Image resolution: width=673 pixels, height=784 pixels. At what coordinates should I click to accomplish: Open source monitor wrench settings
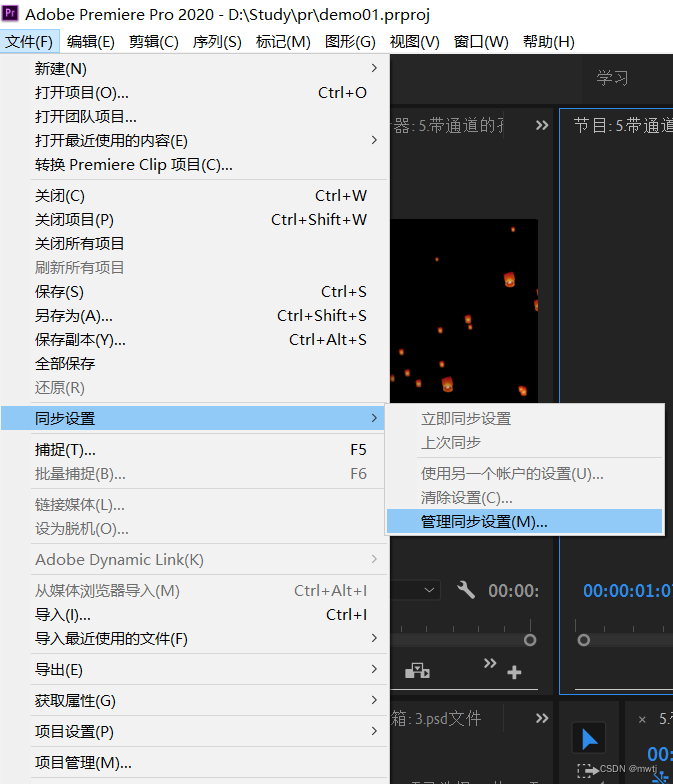point(466,590)
